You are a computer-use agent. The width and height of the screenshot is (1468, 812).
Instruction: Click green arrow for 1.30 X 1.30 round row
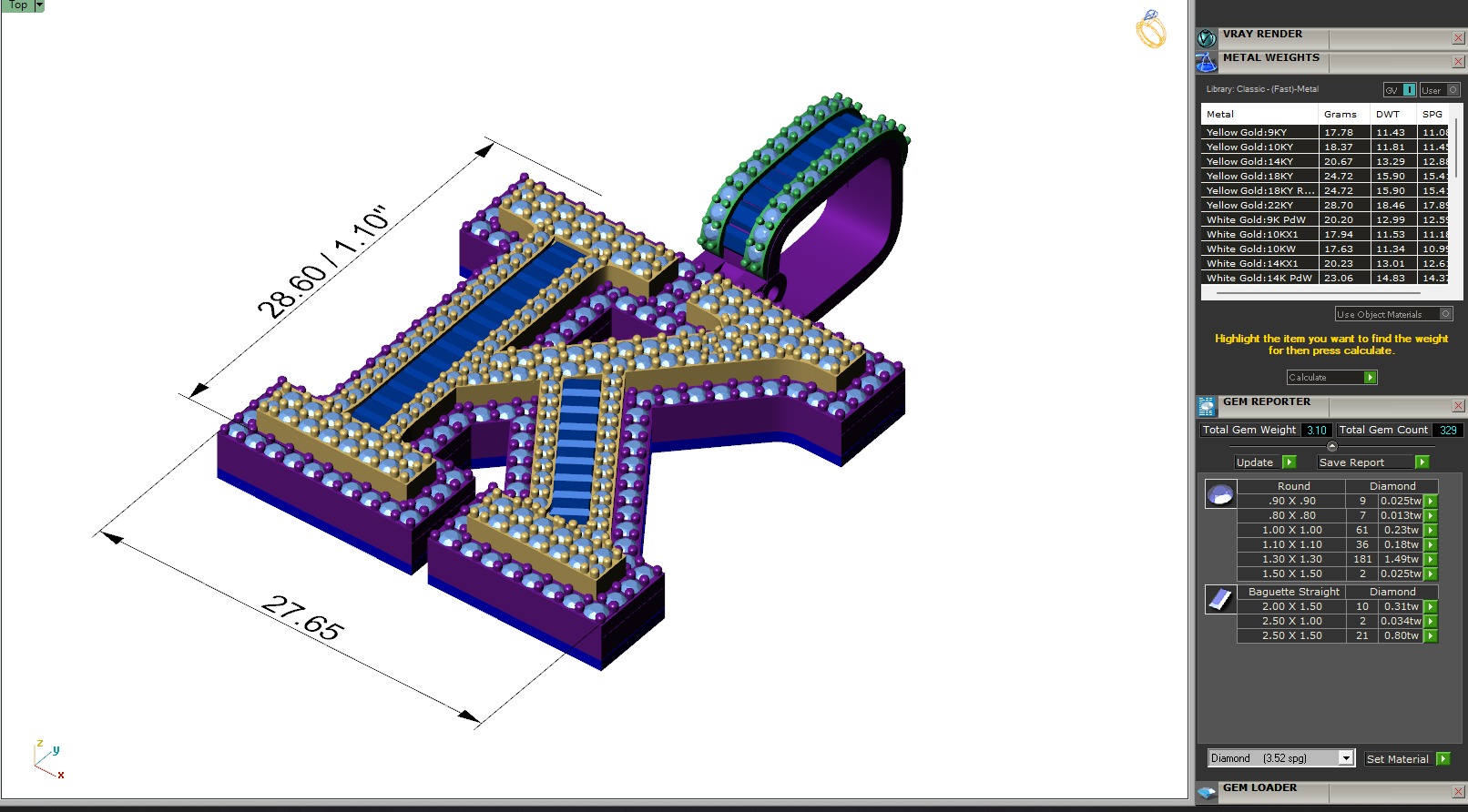[x=1431, y=559]
